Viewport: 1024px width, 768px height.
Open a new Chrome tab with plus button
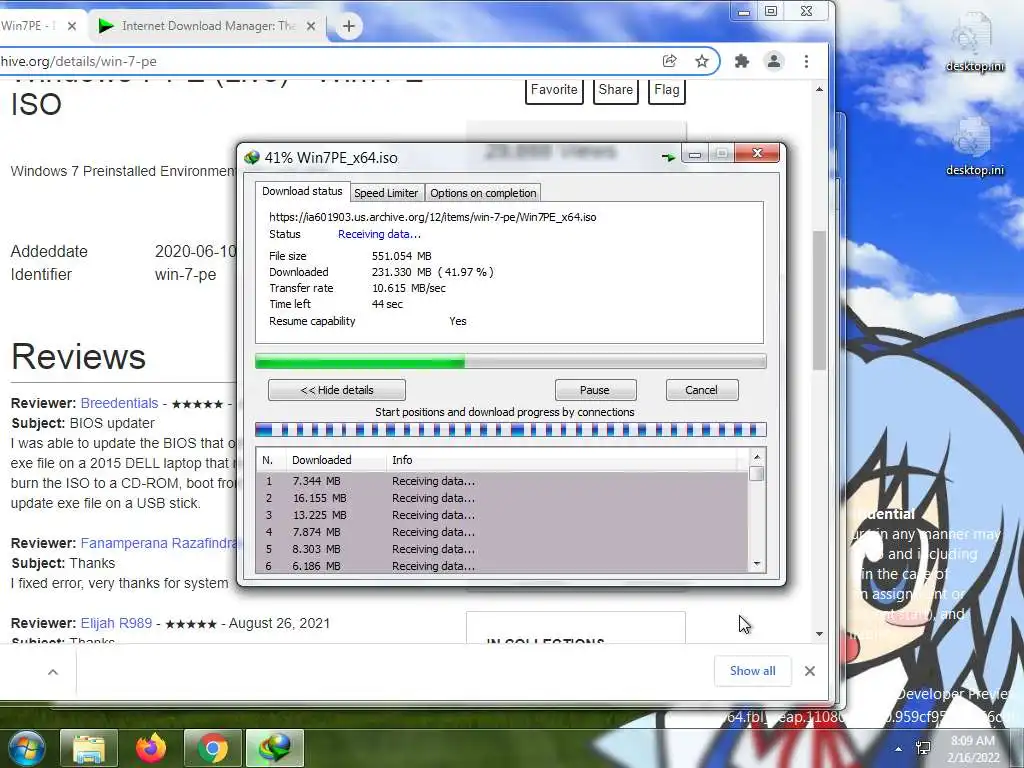349,26
